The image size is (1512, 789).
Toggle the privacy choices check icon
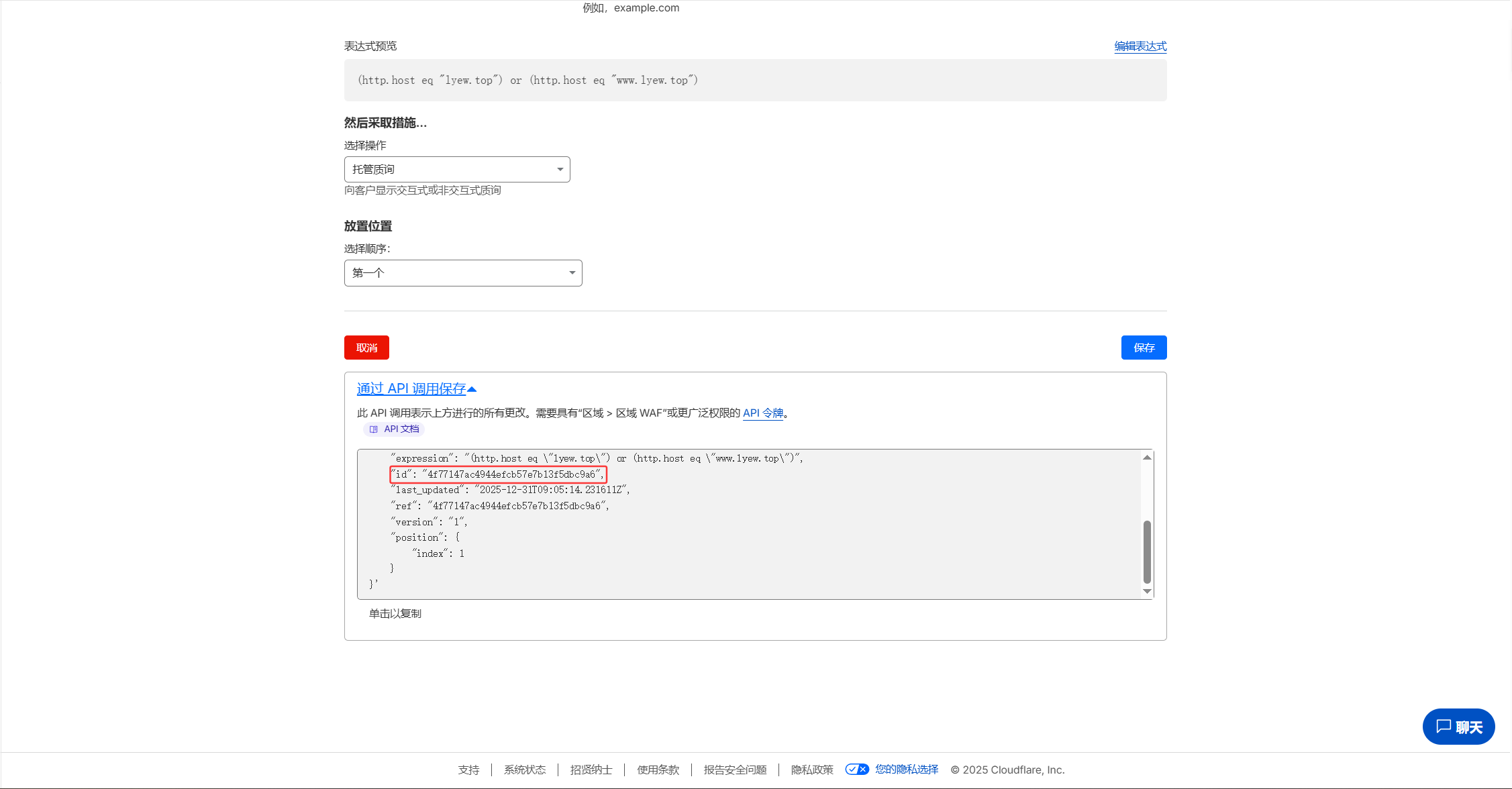click(x=856, y=770)
